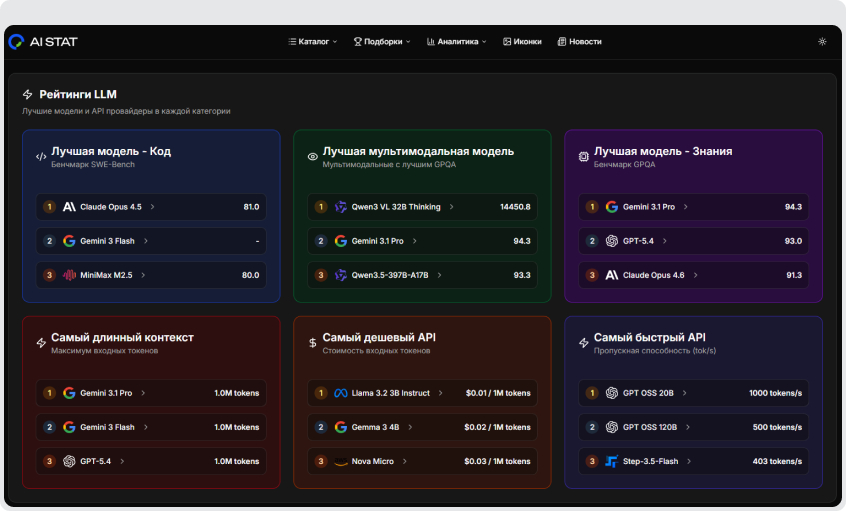The image size is (846, 511).
Task: Open the Llama 3.2 3B Instruct link
Action: click(391, 393)
